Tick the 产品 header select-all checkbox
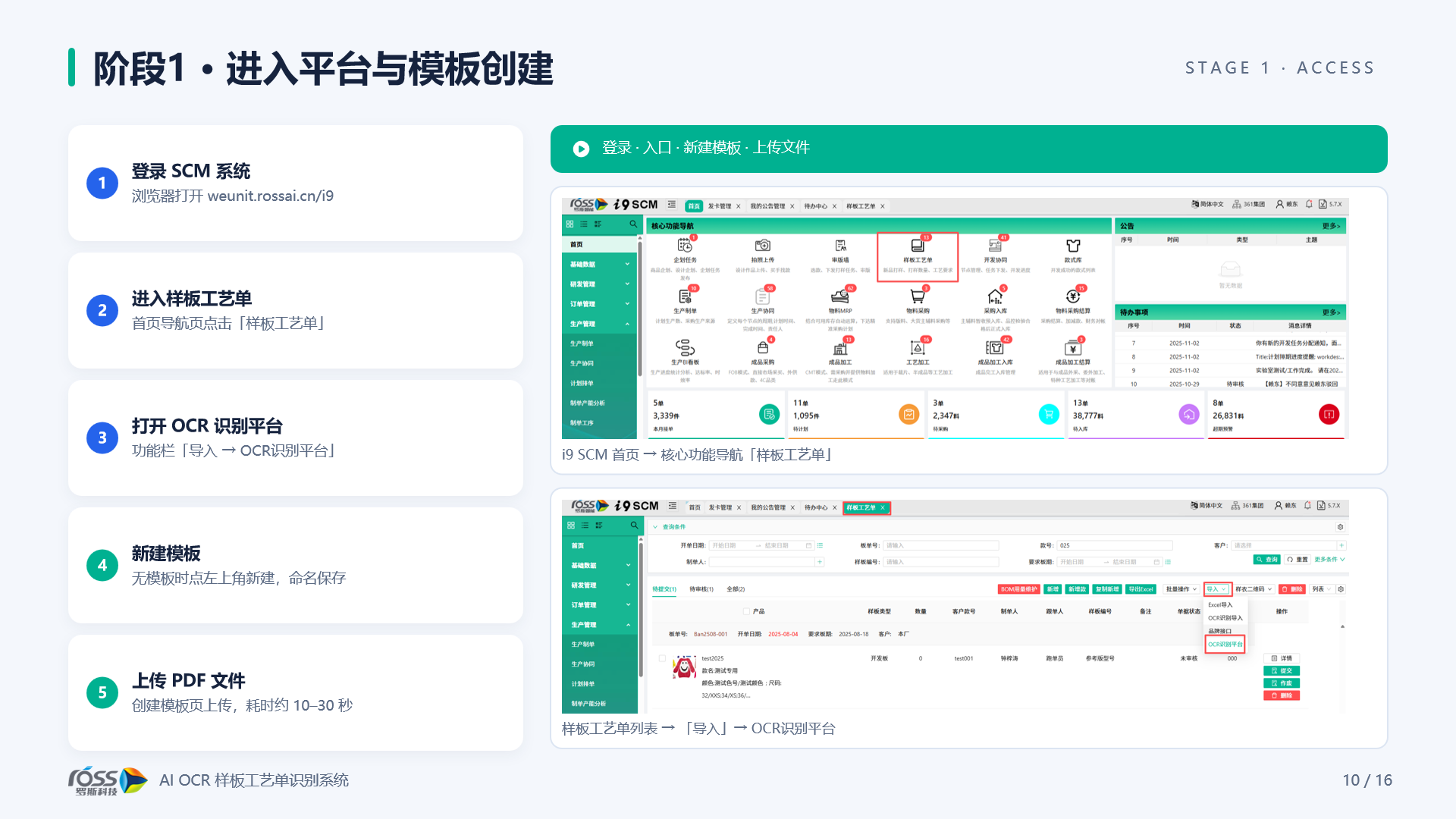Screen dimensions: 1456x819 click(x=746, y=611)
